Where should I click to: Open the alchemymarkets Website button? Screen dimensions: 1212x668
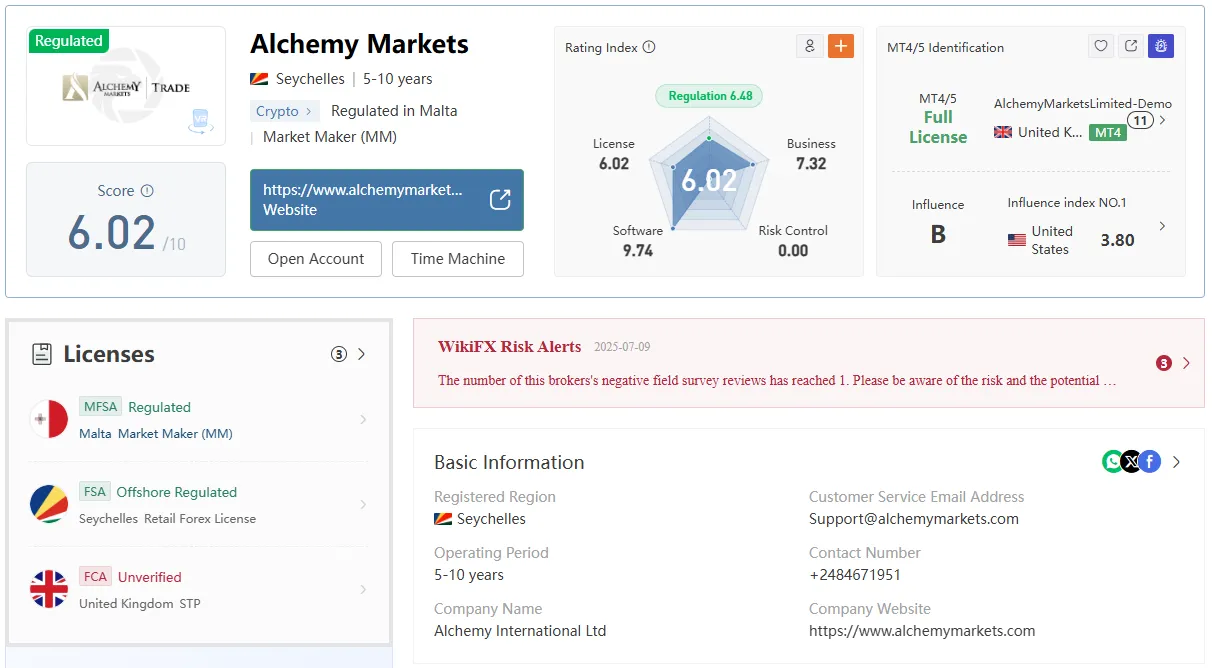(x=387, y=200)
